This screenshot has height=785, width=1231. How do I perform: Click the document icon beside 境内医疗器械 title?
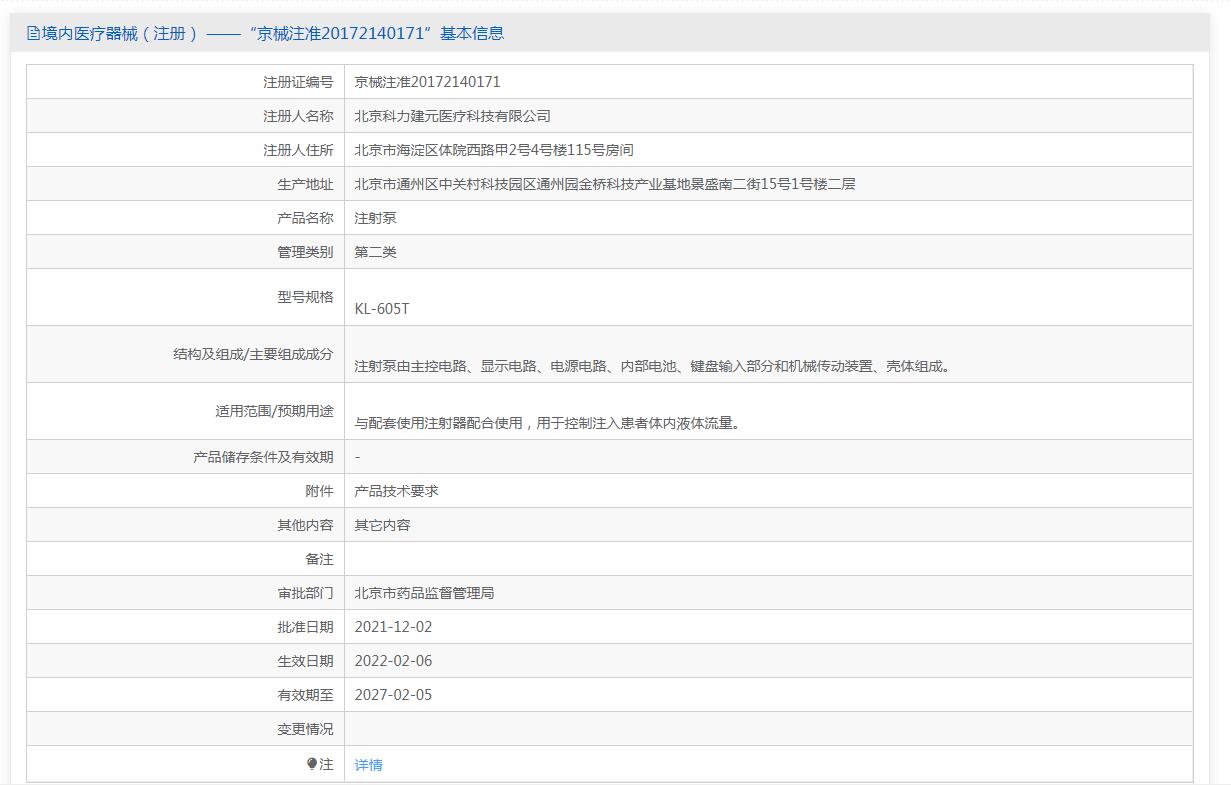pos(33,33)
